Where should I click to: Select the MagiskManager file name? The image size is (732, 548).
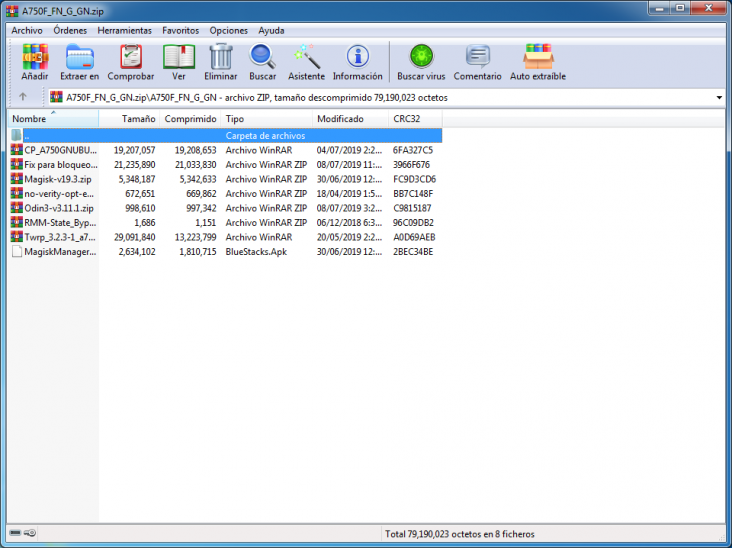[60, 252]
